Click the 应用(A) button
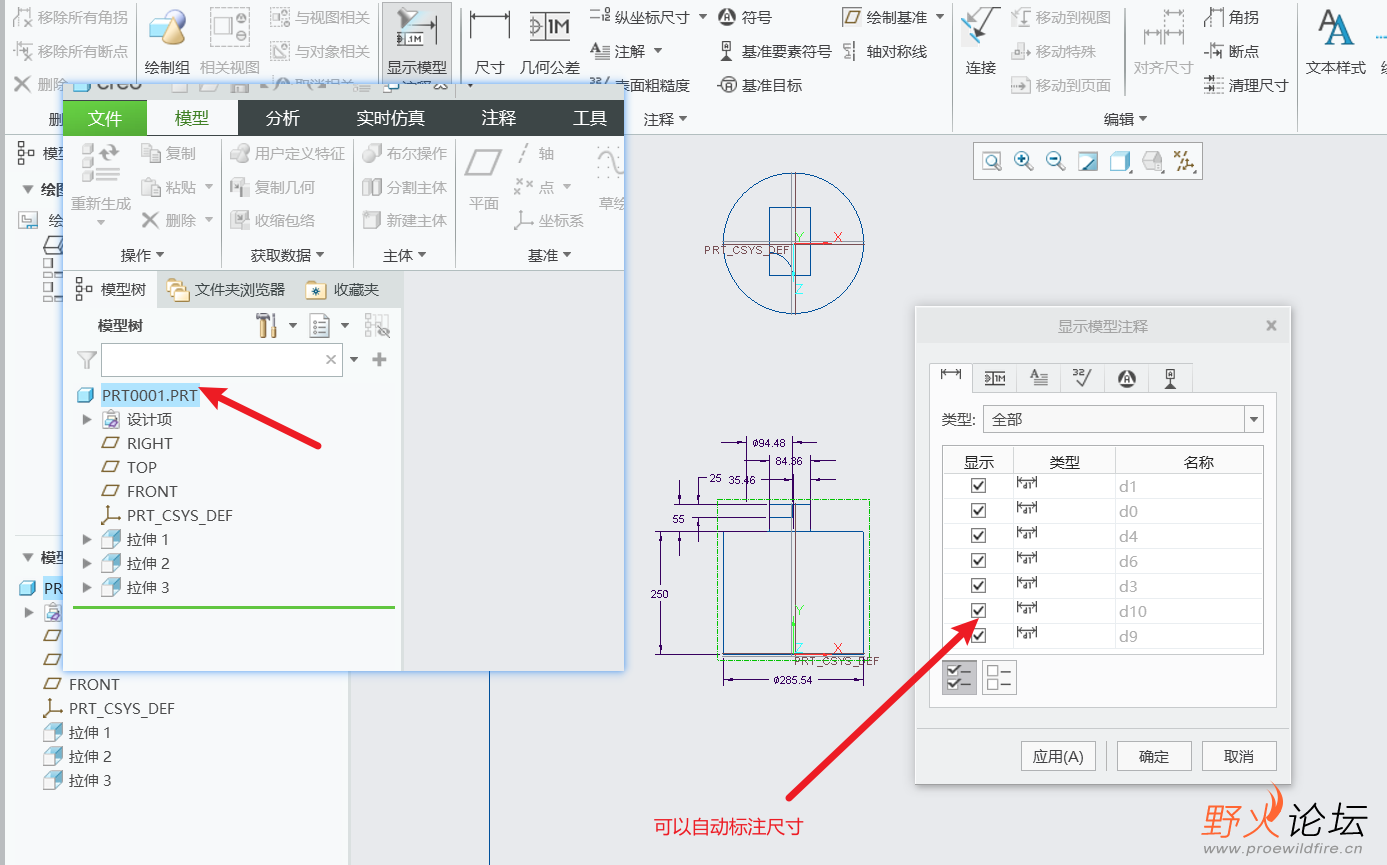Image resolution: width=1387 pixels, height=865 pixels. (x=1058, y=756)
